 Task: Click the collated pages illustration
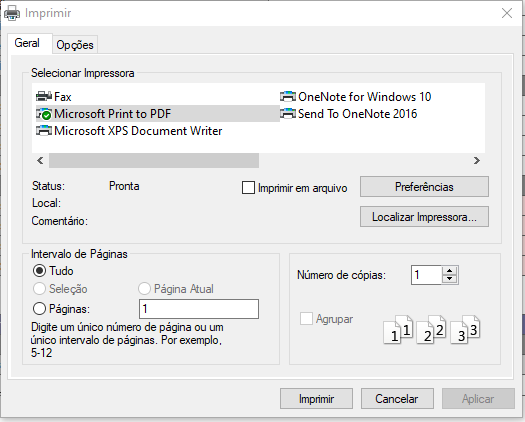[x=432, y=330]
